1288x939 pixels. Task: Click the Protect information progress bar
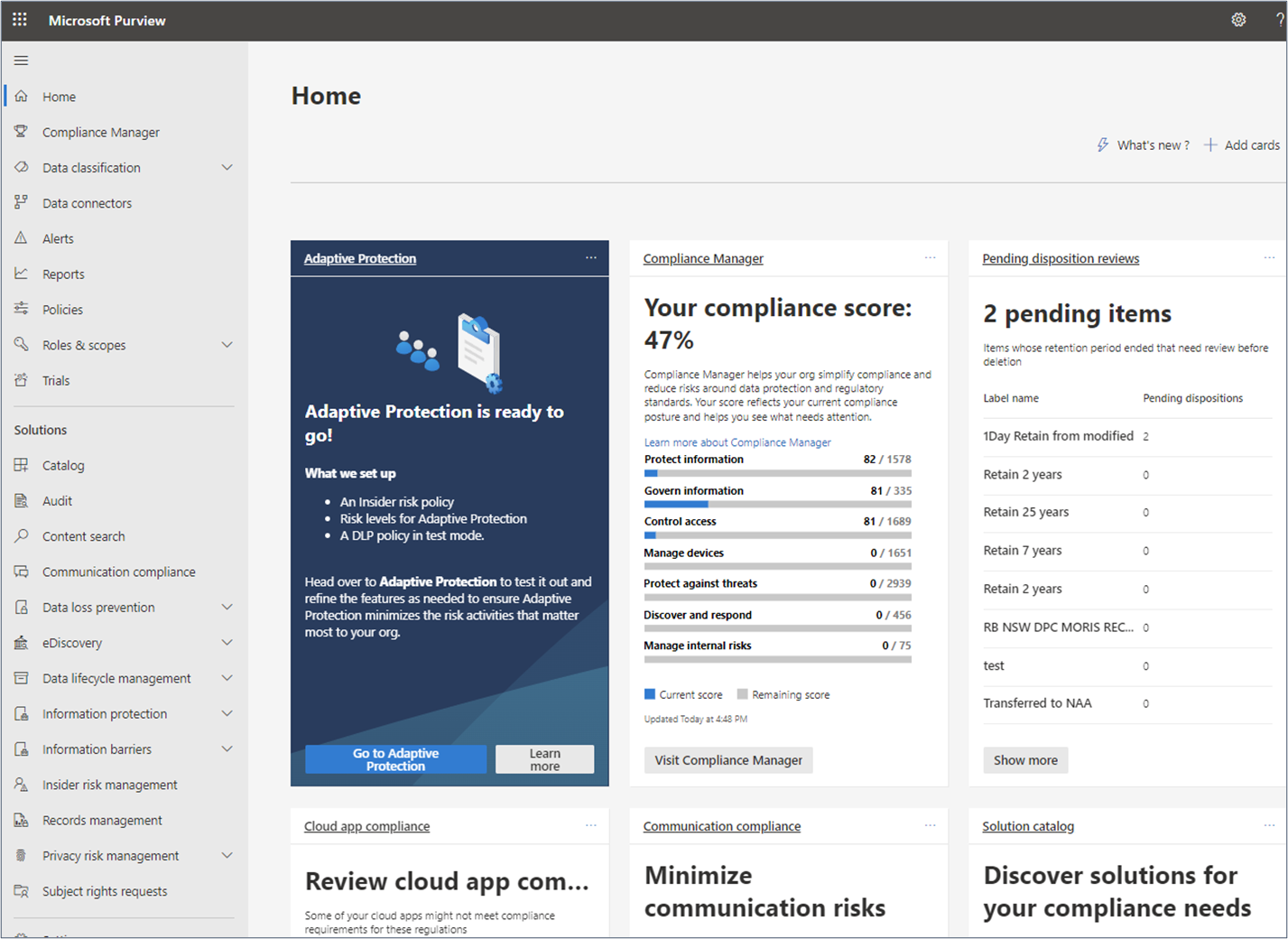coord(778,472)
